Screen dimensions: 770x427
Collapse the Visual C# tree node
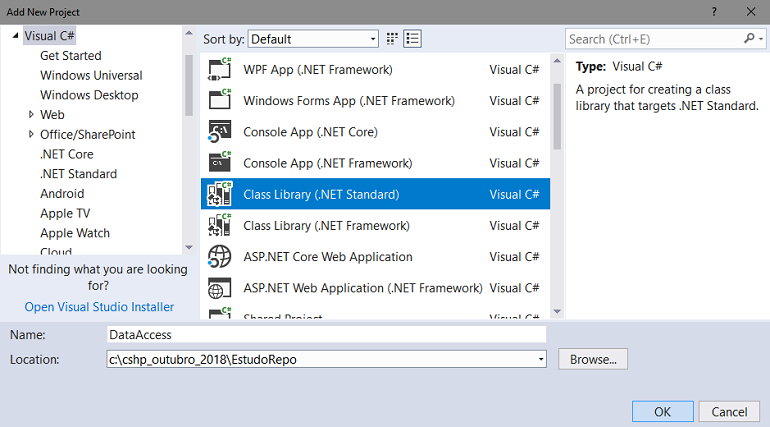pos(15,36)
